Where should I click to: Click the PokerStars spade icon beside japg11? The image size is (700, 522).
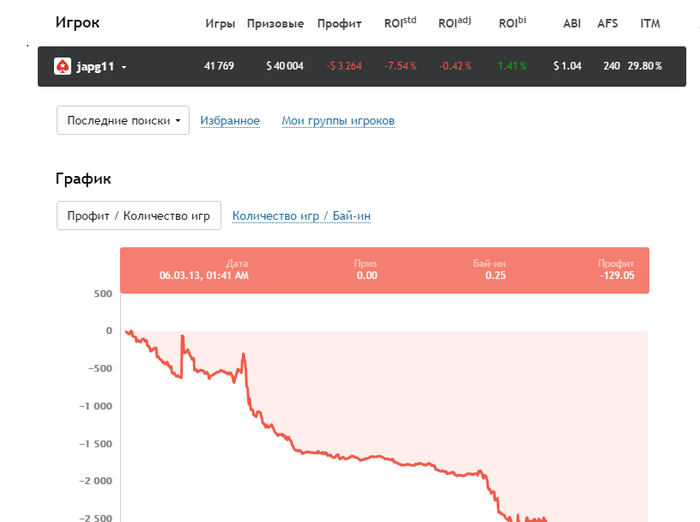tap(62, 66)
